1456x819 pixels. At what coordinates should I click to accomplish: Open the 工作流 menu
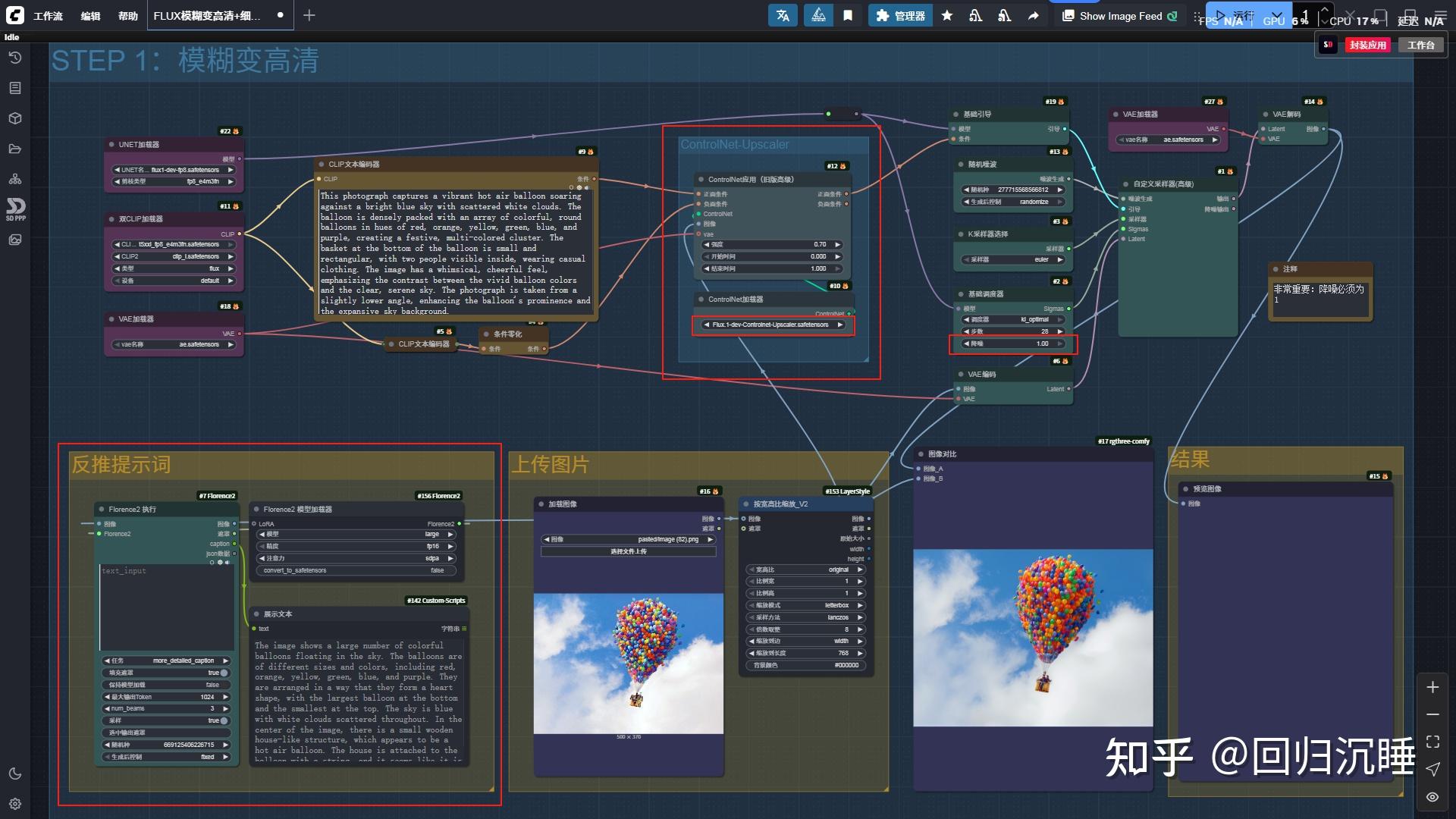click(48, 15)
